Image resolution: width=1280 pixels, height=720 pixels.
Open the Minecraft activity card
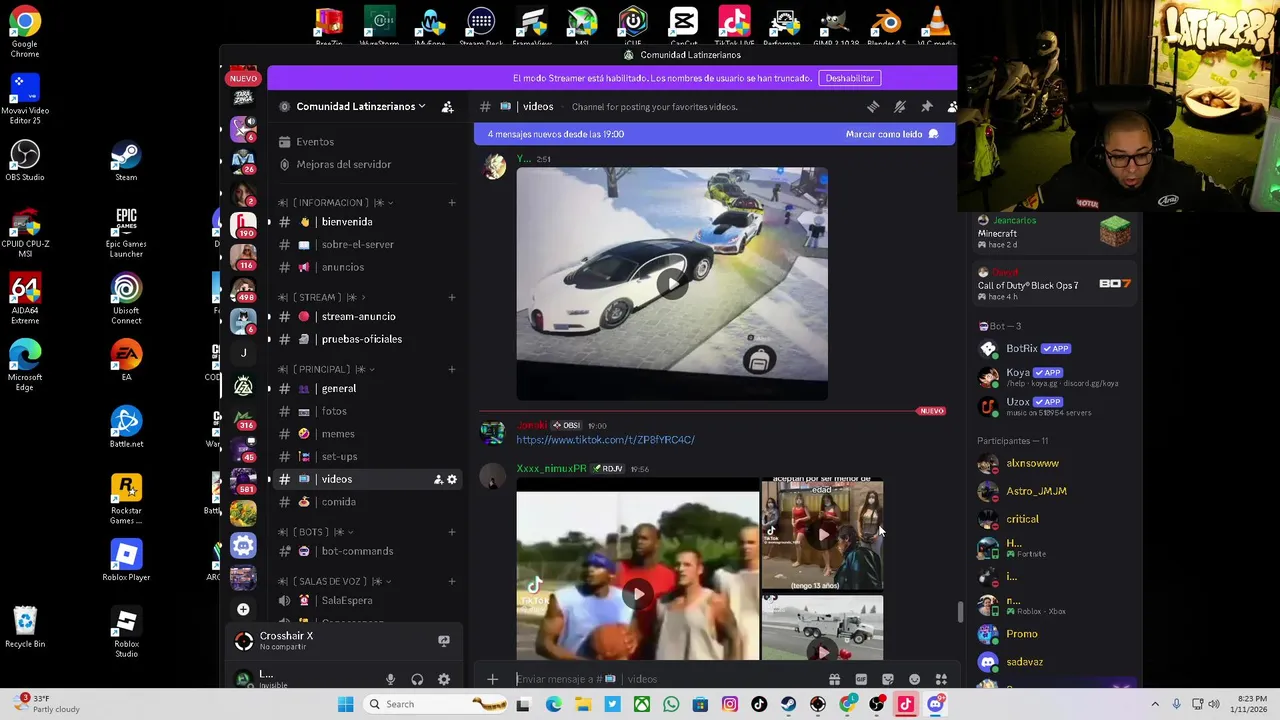click(x=1055, y=233)
